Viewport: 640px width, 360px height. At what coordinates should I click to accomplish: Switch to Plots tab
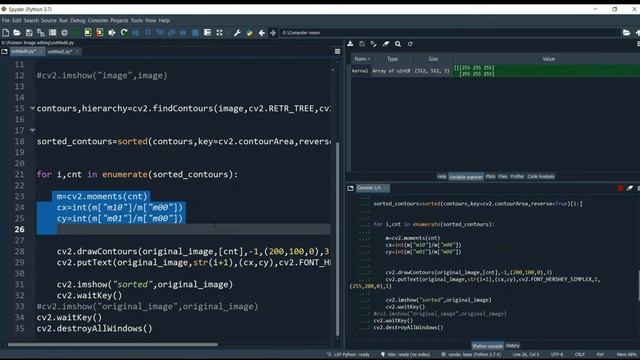point(490,176)
